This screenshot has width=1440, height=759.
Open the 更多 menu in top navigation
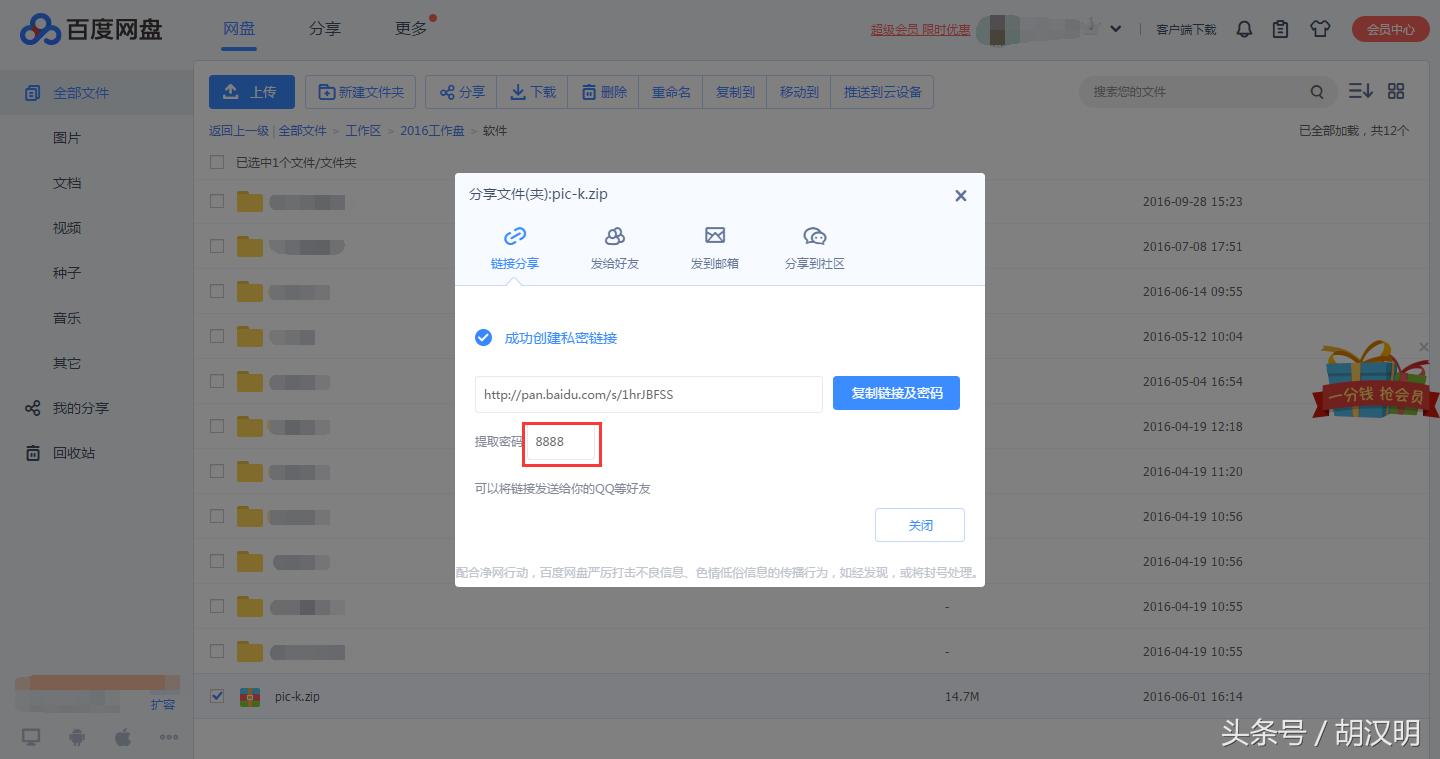coord(409,29)
